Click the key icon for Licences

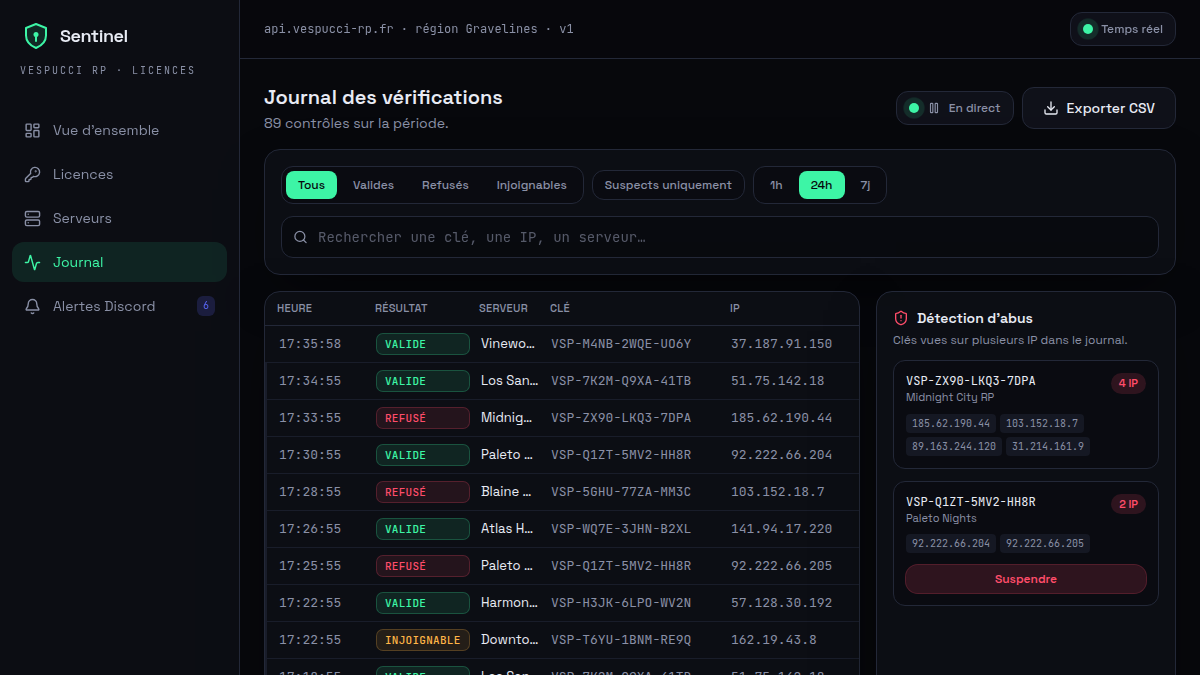click(x=33, y=174)
